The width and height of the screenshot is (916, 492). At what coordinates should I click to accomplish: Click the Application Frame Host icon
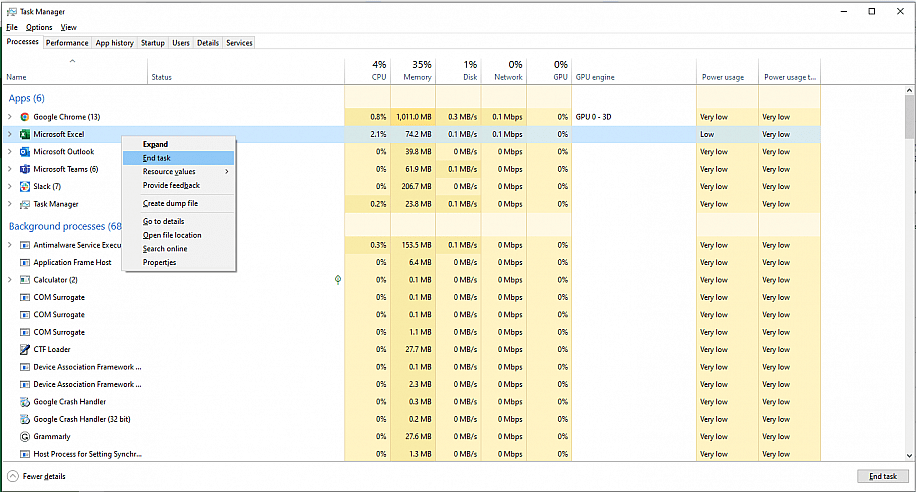(x=25, y=262)
